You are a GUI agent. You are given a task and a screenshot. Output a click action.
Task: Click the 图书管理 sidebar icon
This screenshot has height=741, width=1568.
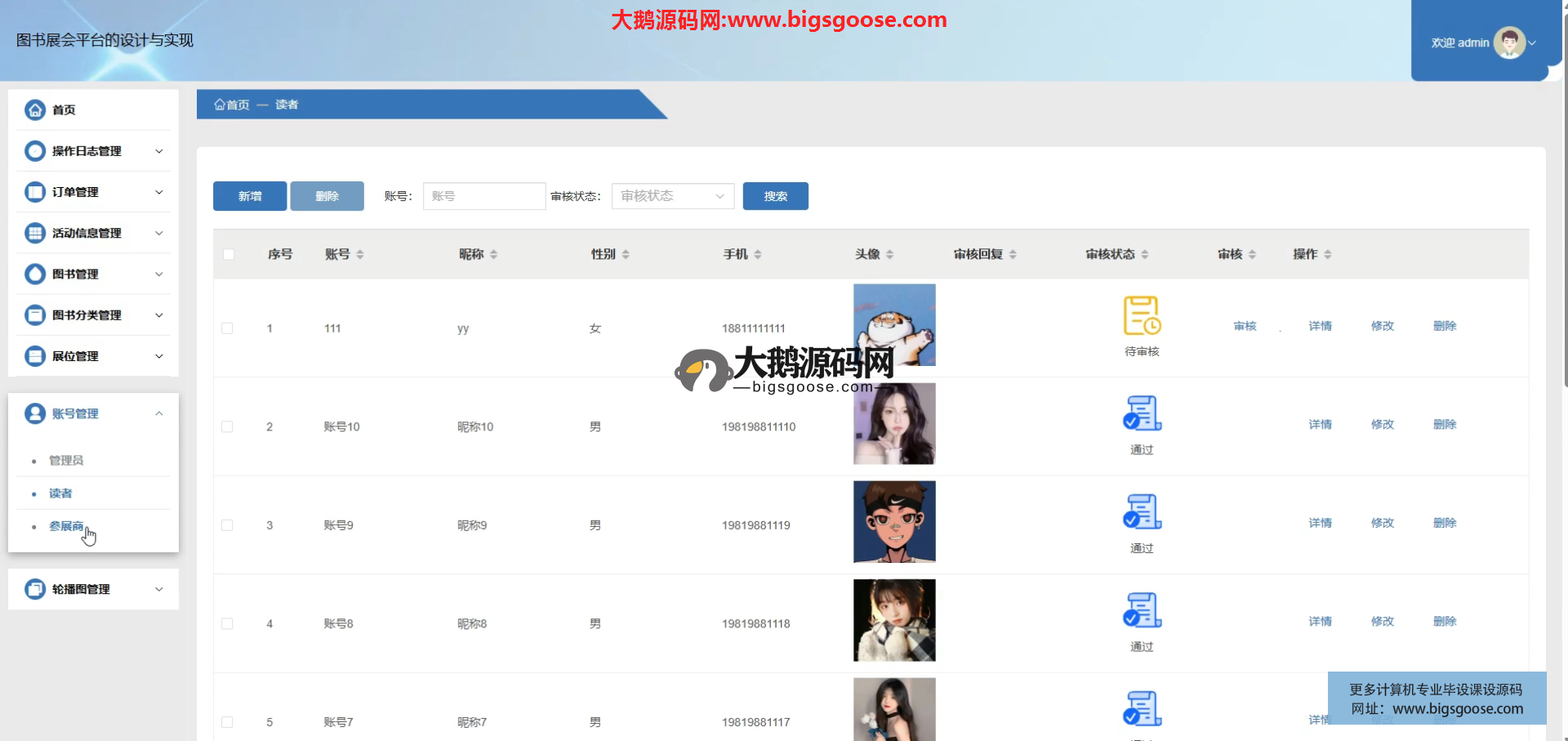coord(35,274)
